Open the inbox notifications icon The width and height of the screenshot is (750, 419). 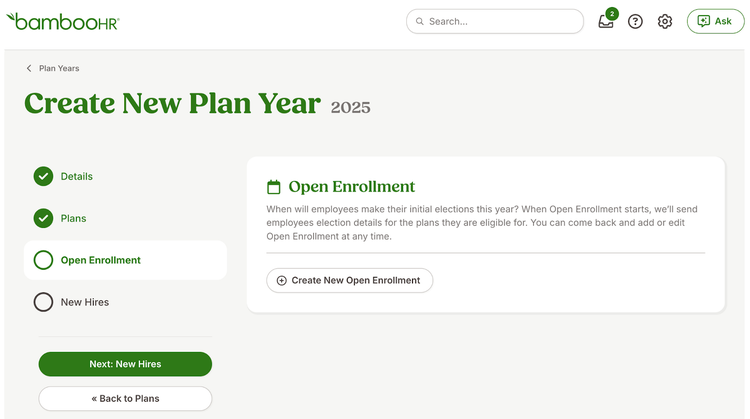click(x=606, y=22)
